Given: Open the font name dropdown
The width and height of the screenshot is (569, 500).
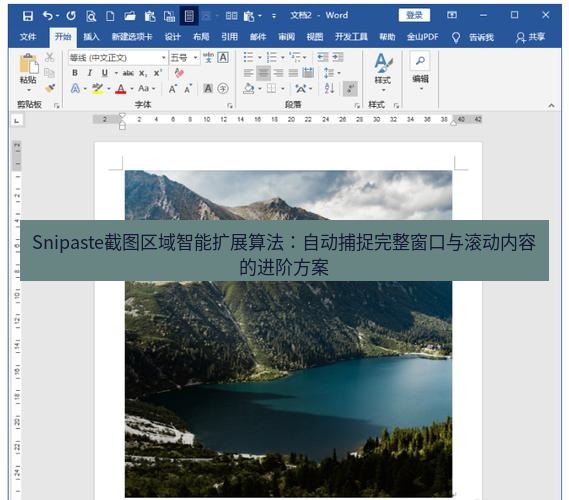Looking at the screenshot, I should click(x=164, y=58).
